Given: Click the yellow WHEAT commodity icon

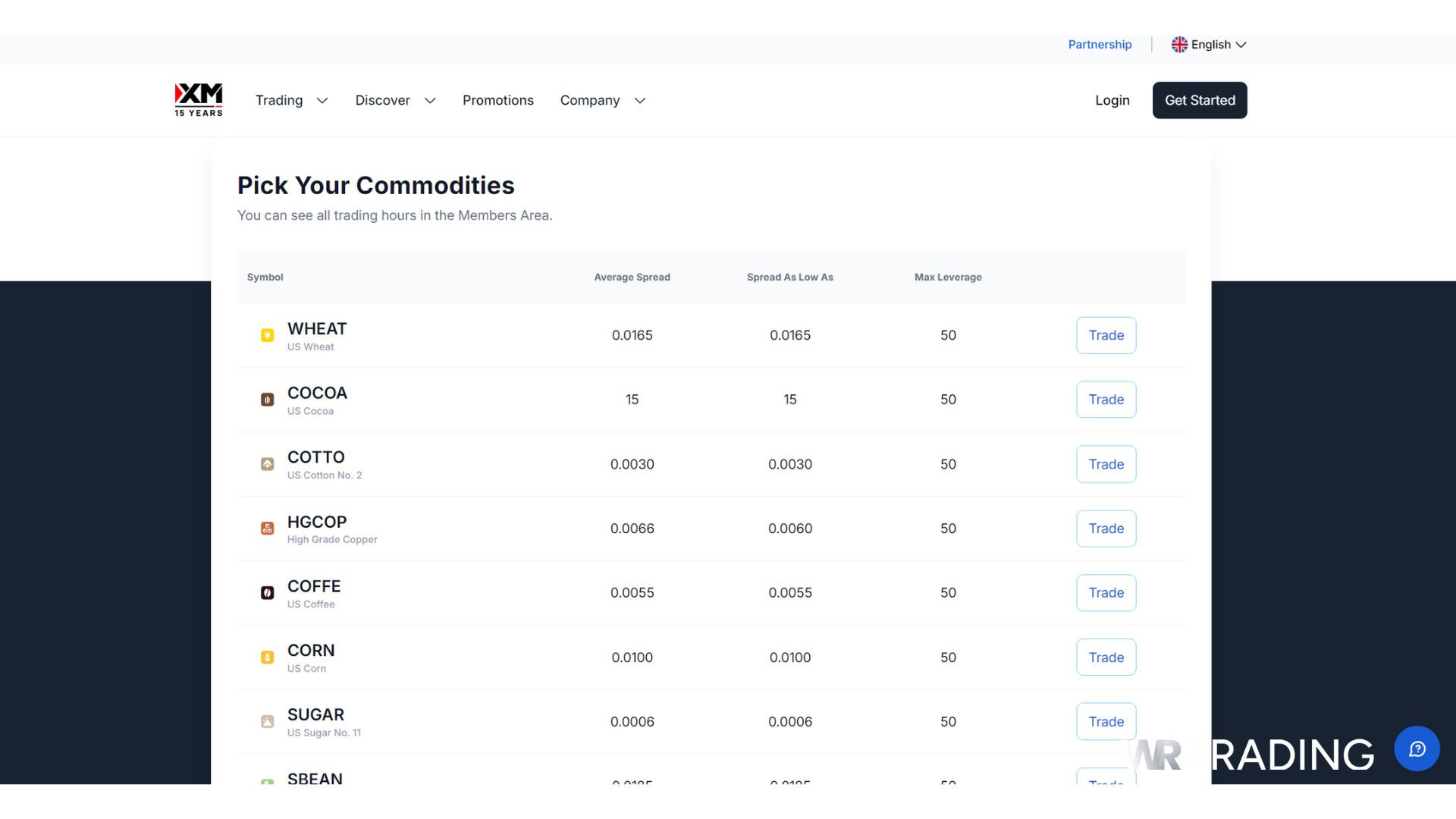Looking at the screenshot, I should click(x=267, y=335).
